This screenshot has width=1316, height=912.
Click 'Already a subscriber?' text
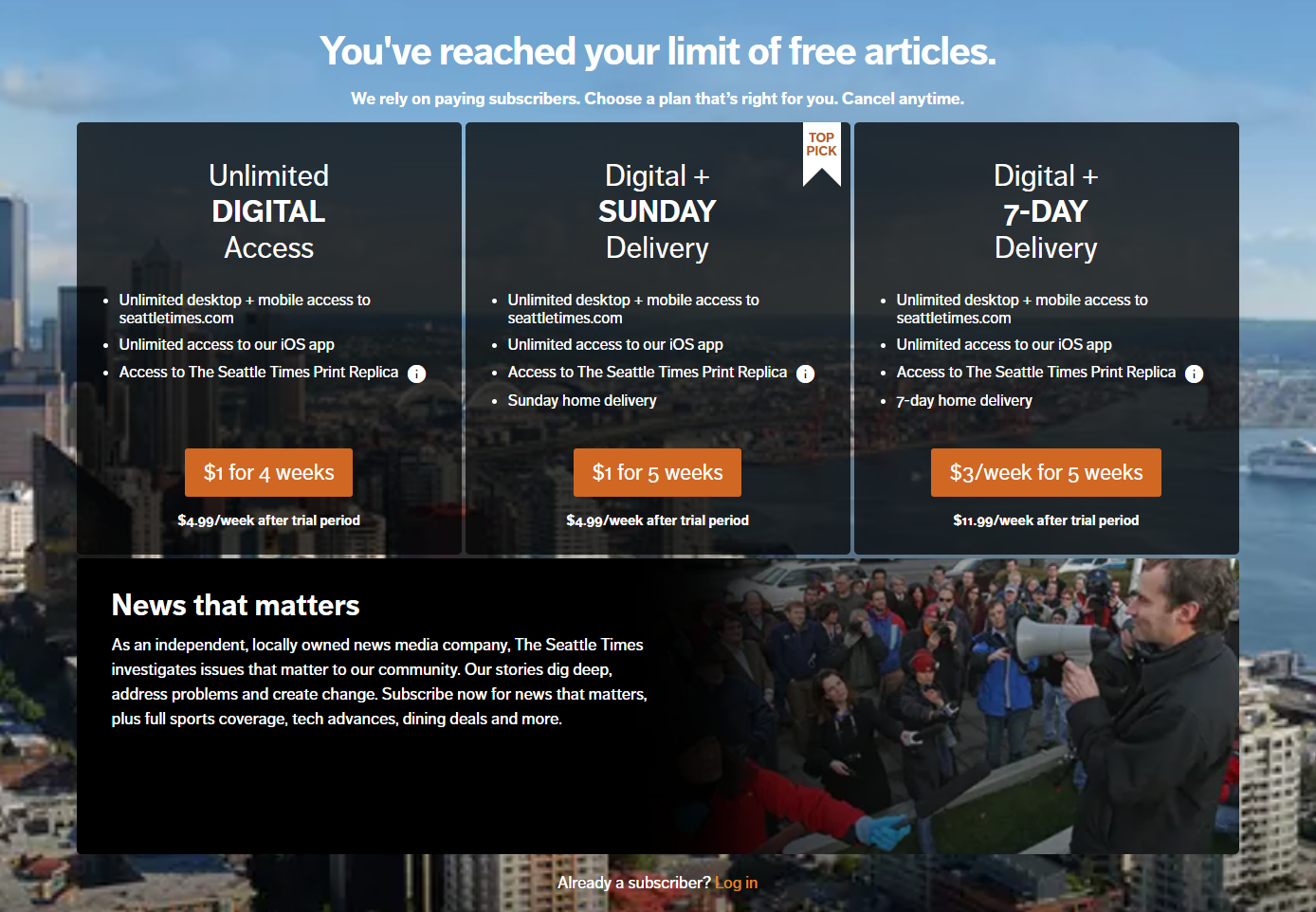(633, 883)
